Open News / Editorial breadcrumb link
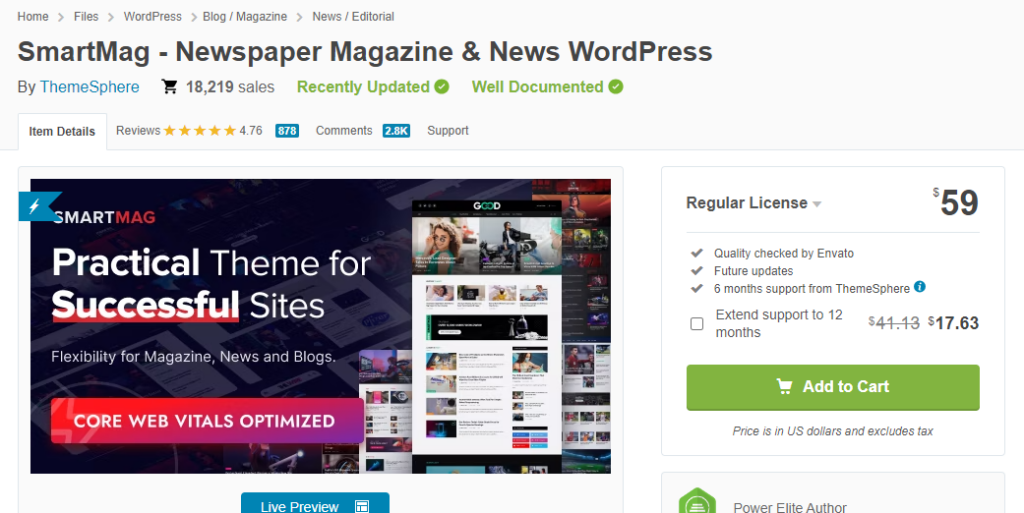The width and height of the screenshot is (1024, 513). (353, 16)
